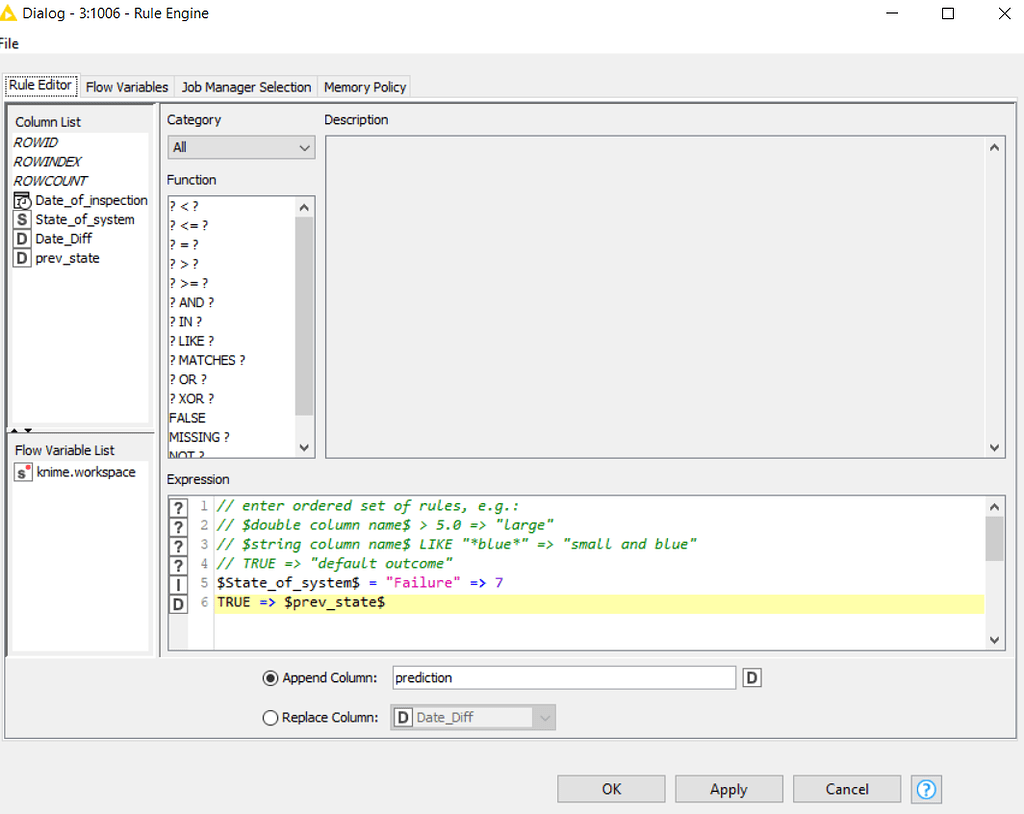Viewport: 1024px width, 814px height.
Task: Click the D status icon on expression line 6
Action: pyautogui.click(x=178, y=603)
